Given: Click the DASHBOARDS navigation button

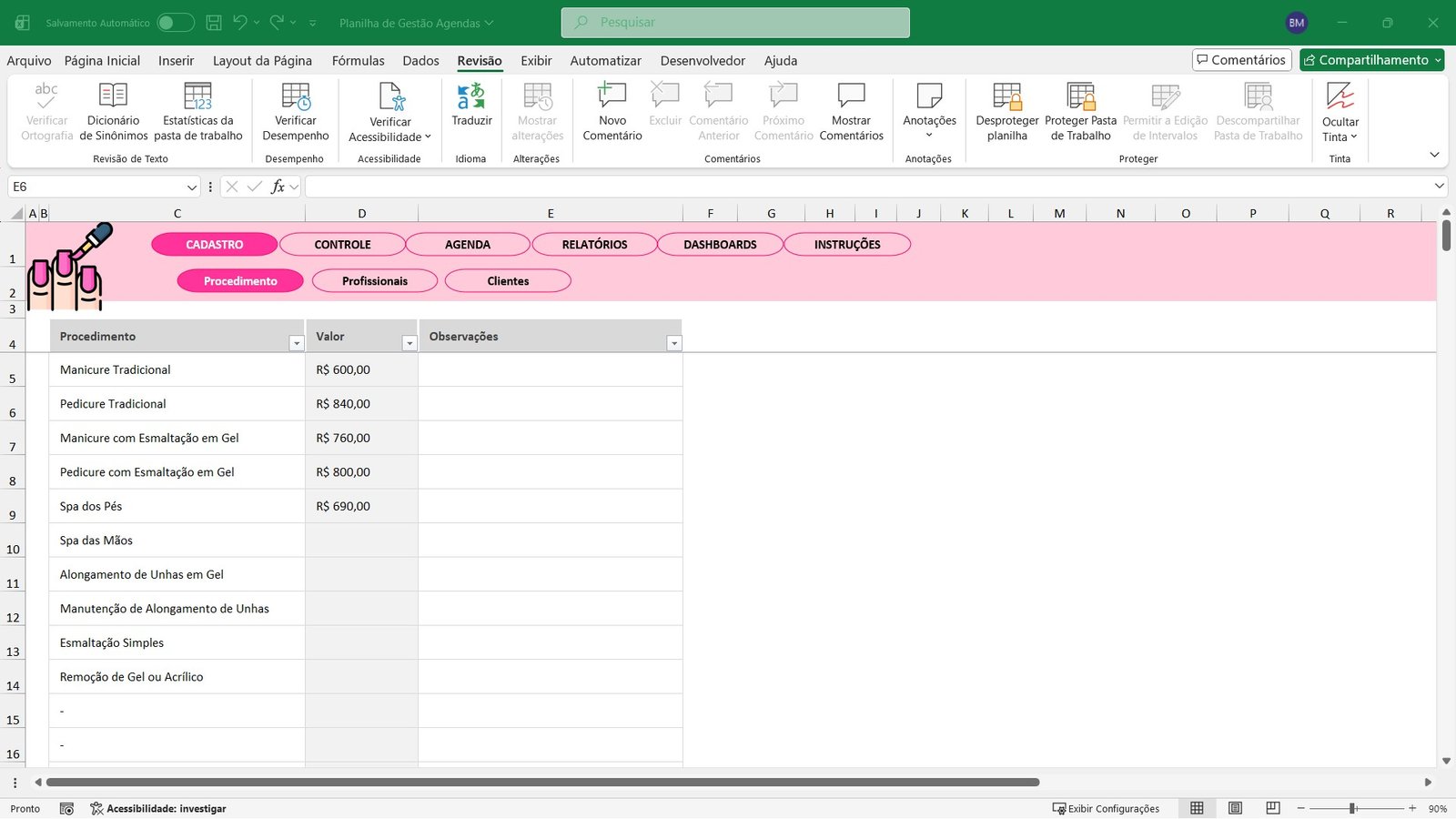Looking at the screenshot, I should pyautogui.click(x=720, y=244).
